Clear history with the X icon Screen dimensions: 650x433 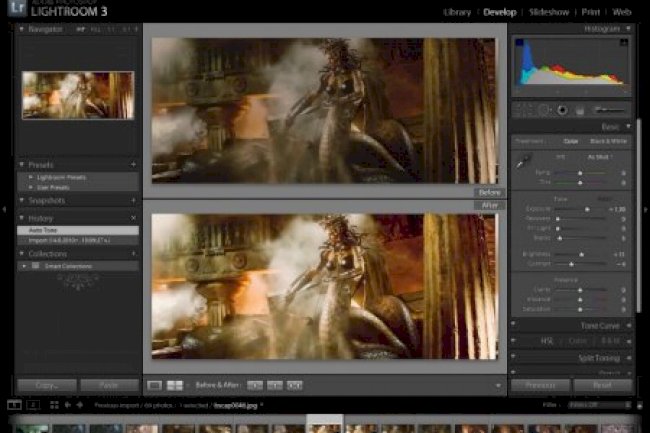point(133,217)
